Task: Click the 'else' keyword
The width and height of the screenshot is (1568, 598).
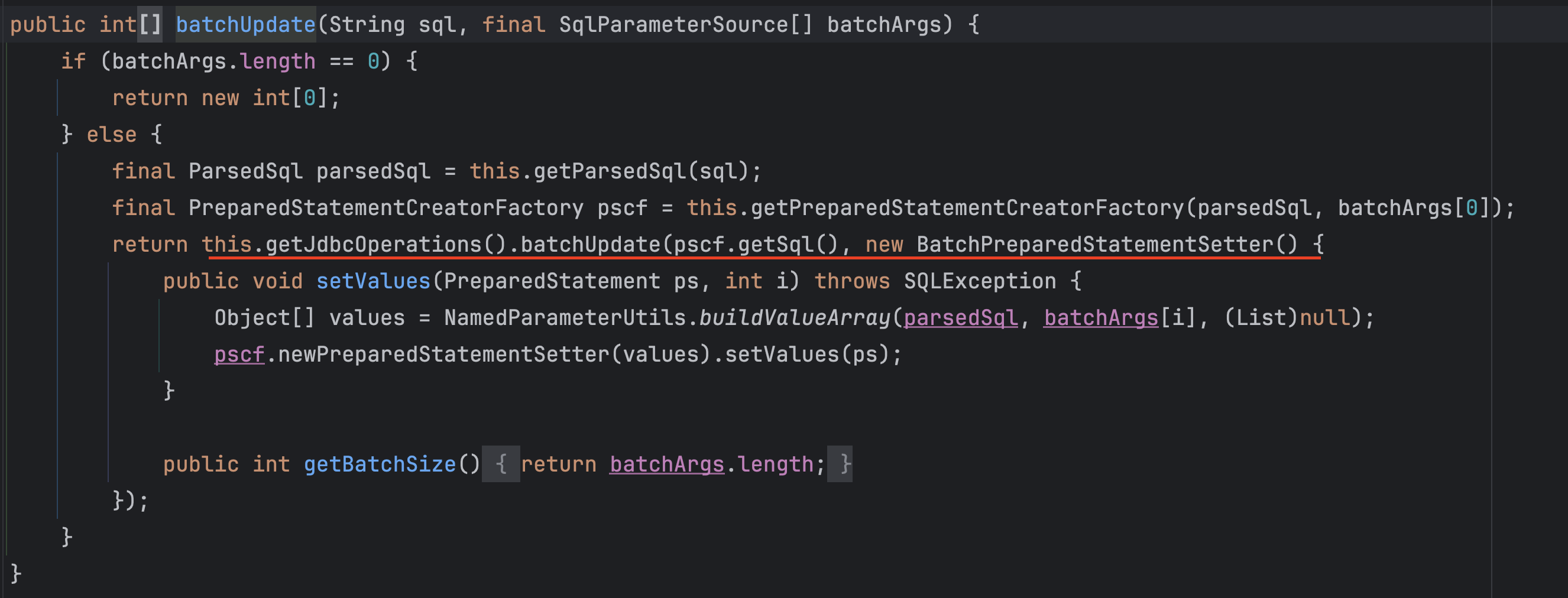Action: pyautogui.click(x=111, y=135)
